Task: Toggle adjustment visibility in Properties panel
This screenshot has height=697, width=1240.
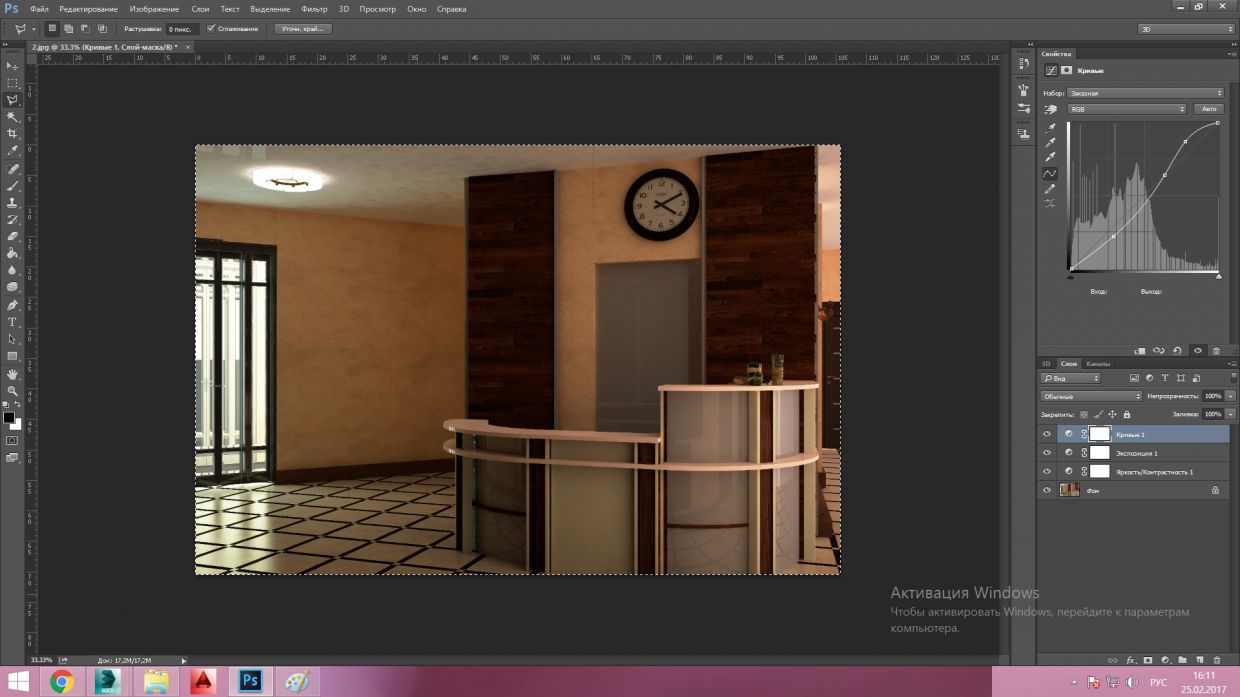Action: click(x=1197, y=351)
